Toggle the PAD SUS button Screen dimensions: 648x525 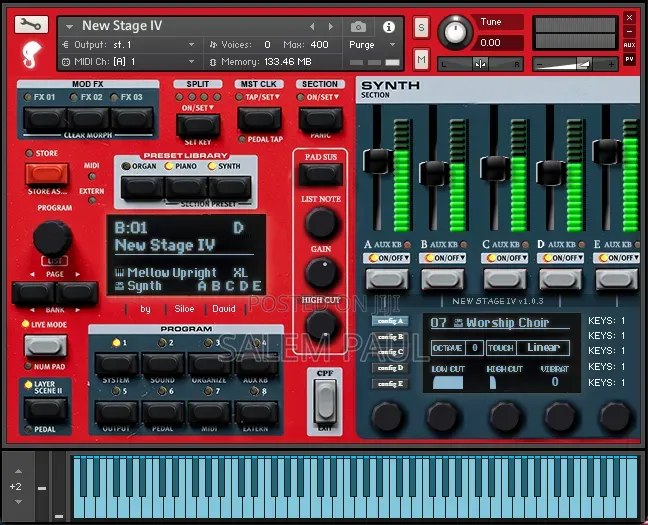click(x=321, y=174)
